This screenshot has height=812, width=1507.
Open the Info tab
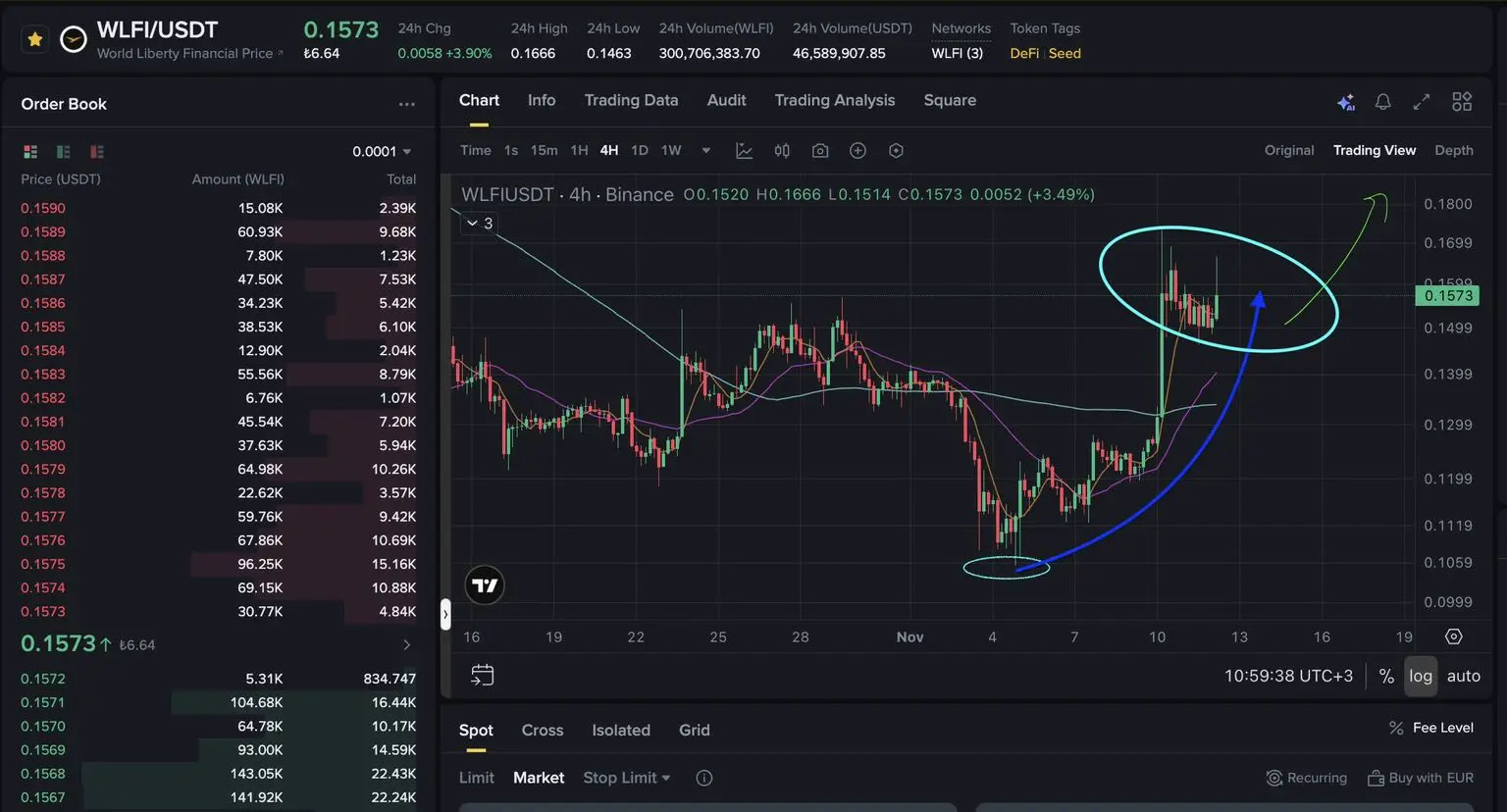coord(542,100)
